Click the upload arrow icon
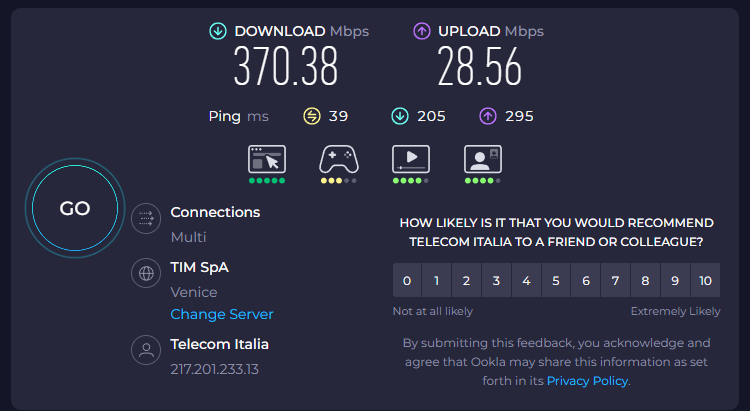Viewport: 750px width, 411px height. (x=421, y=31)
